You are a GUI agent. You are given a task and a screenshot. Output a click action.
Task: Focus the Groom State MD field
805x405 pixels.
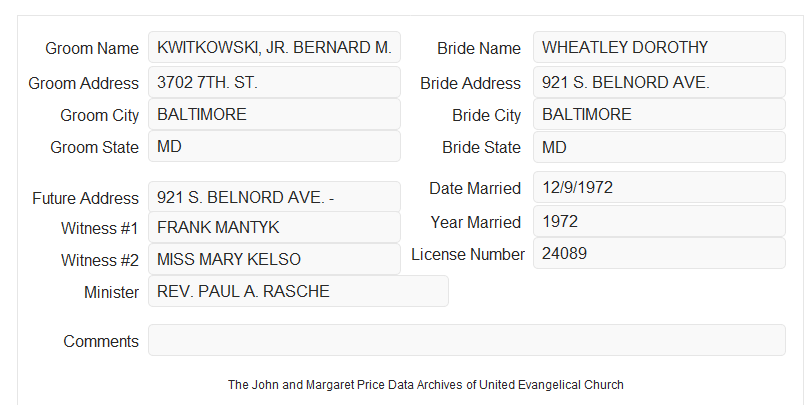click(x=274, y=146)
